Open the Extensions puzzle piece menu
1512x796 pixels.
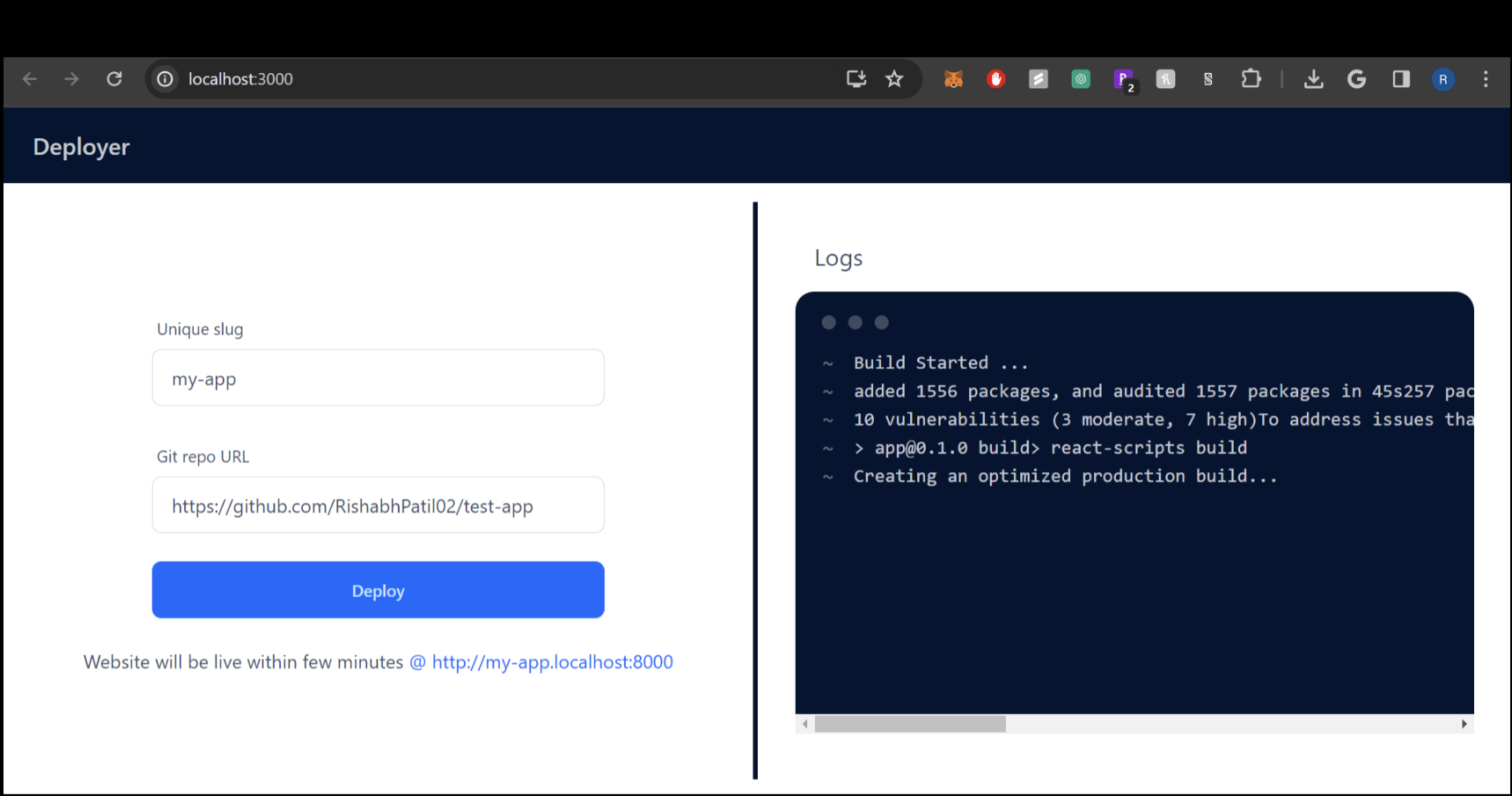1251,79
